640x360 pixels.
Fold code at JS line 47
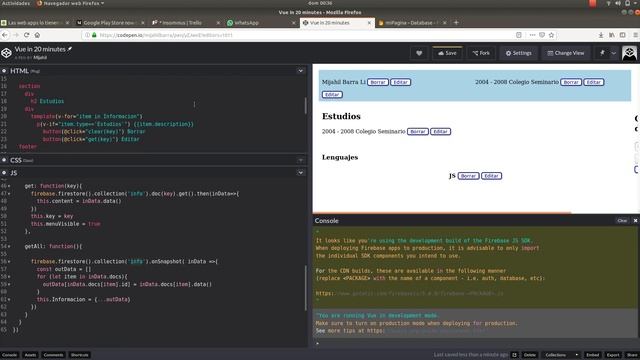(x=9, y=193)
